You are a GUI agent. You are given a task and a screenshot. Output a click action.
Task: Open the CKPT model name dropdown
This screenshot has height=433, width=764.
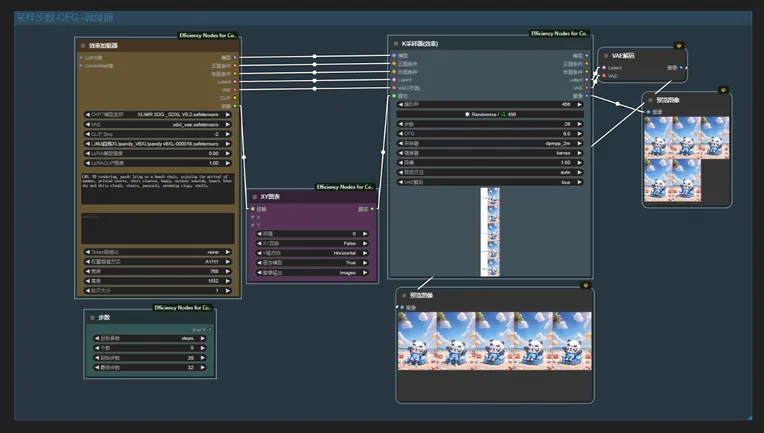point(157,114)
